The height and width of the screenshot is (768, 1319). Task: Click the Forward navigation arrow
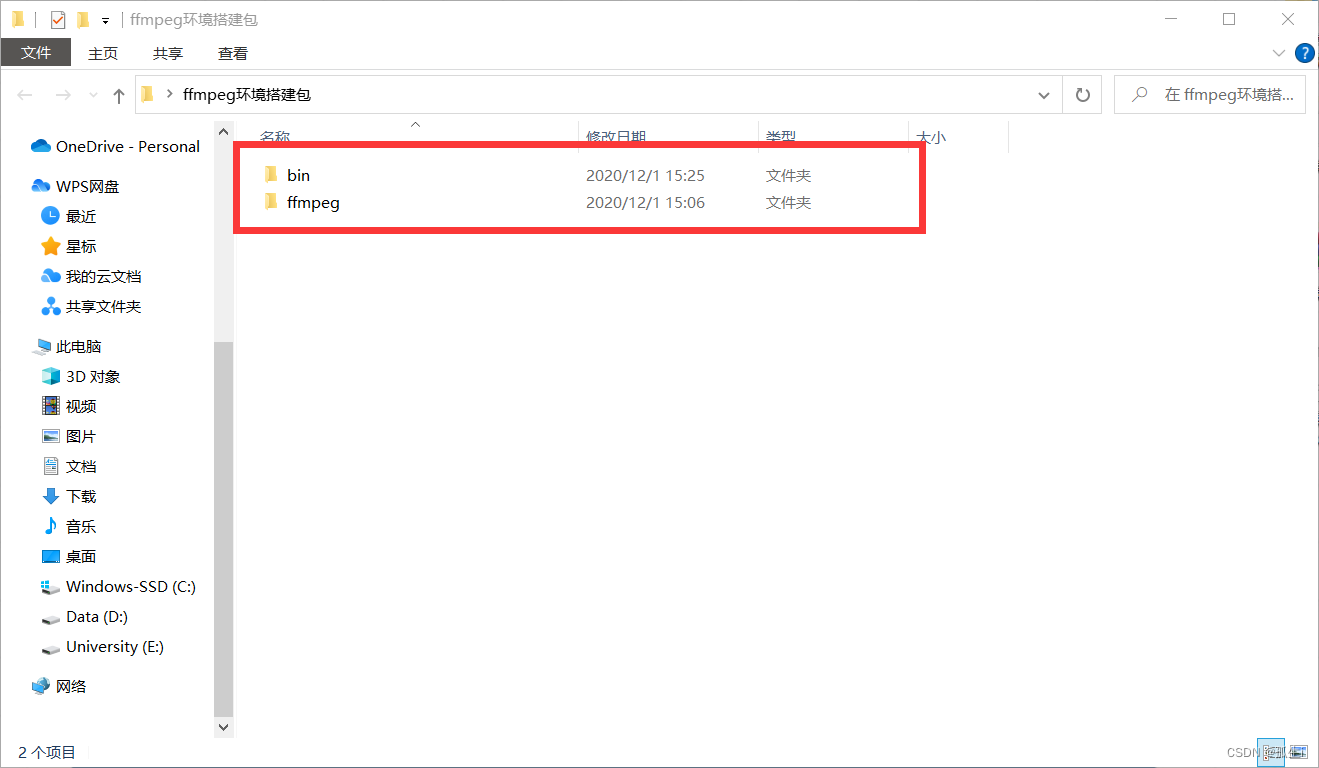62,95
